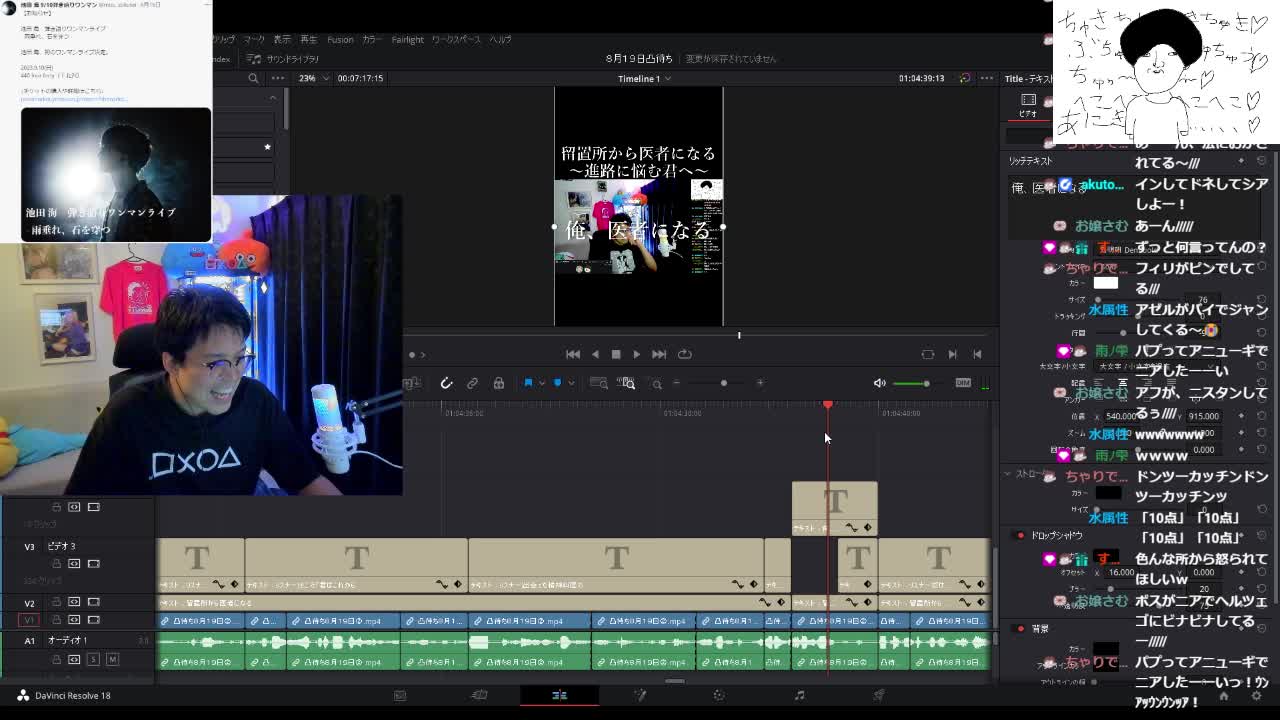
Task: Click match frame icon under viewer
Action: click(x=928, y=354)
